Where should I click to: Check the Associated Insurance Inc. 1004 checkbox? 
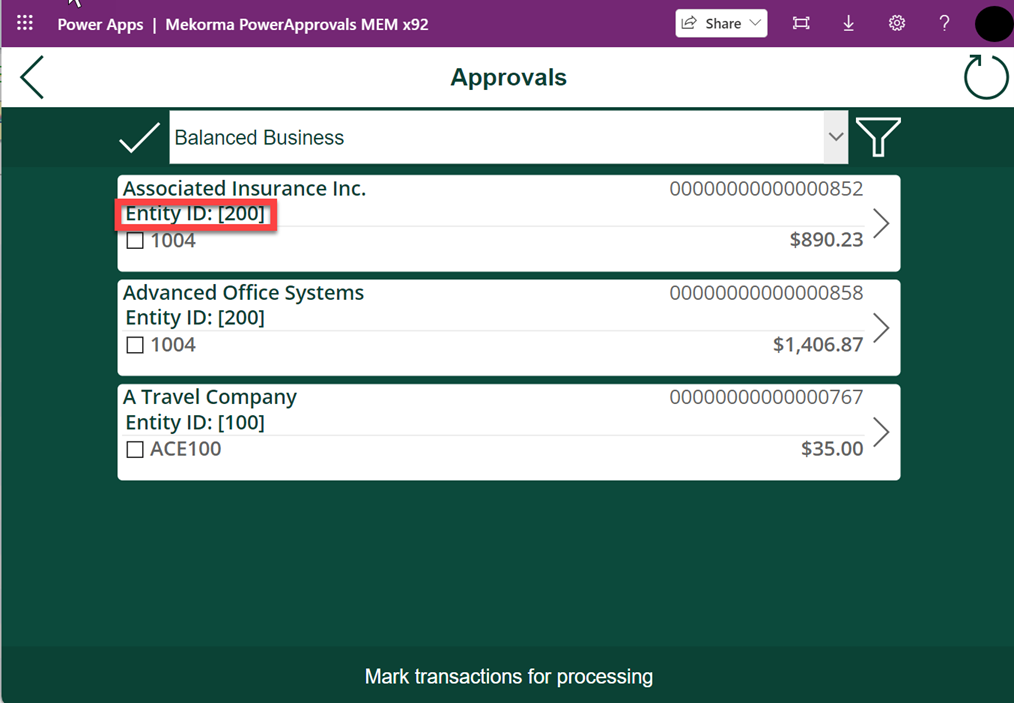(x=135, y=241)
